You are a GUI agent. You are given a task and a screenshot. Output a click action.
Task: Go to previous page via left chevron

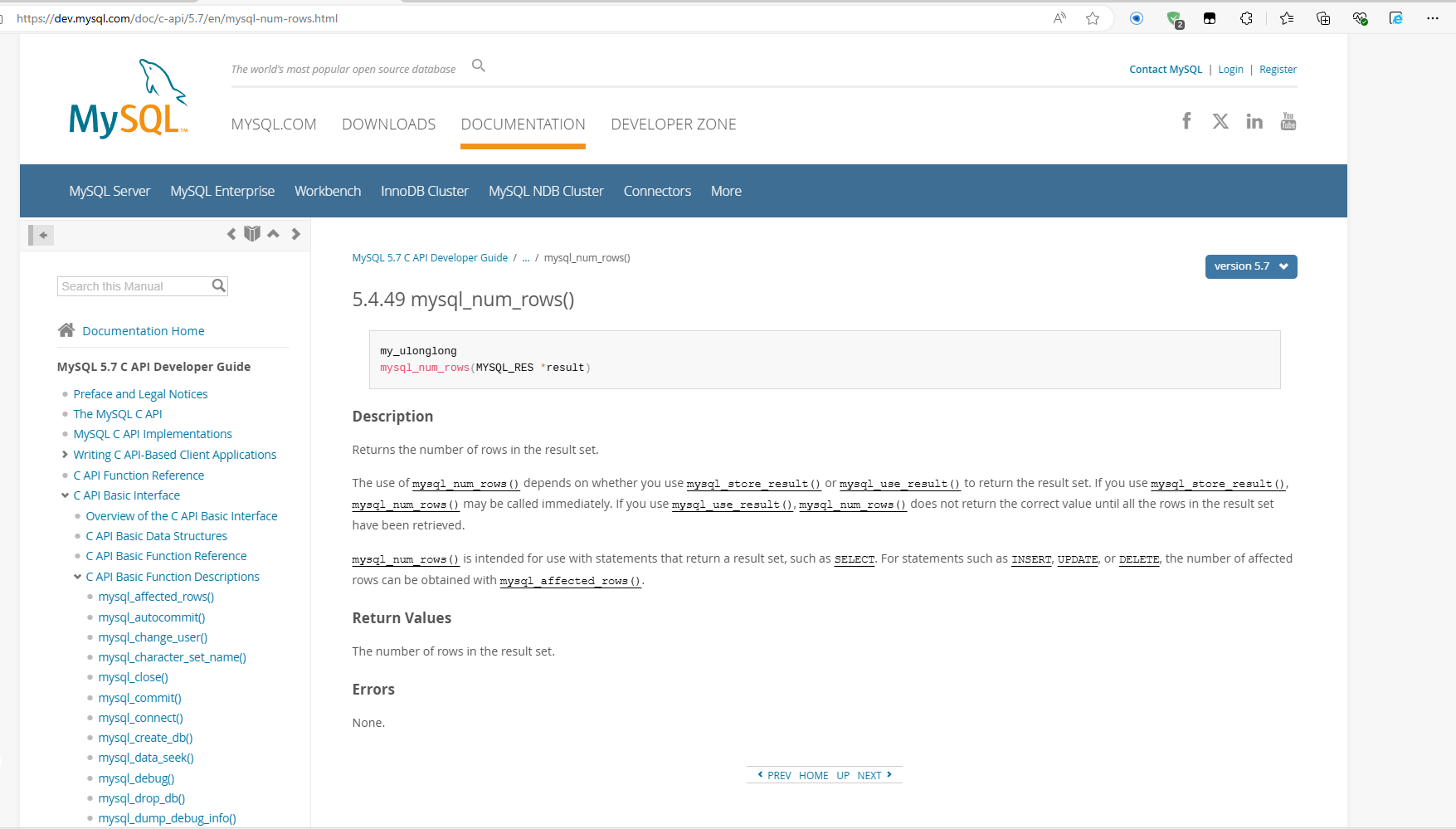tap(231, 234)
